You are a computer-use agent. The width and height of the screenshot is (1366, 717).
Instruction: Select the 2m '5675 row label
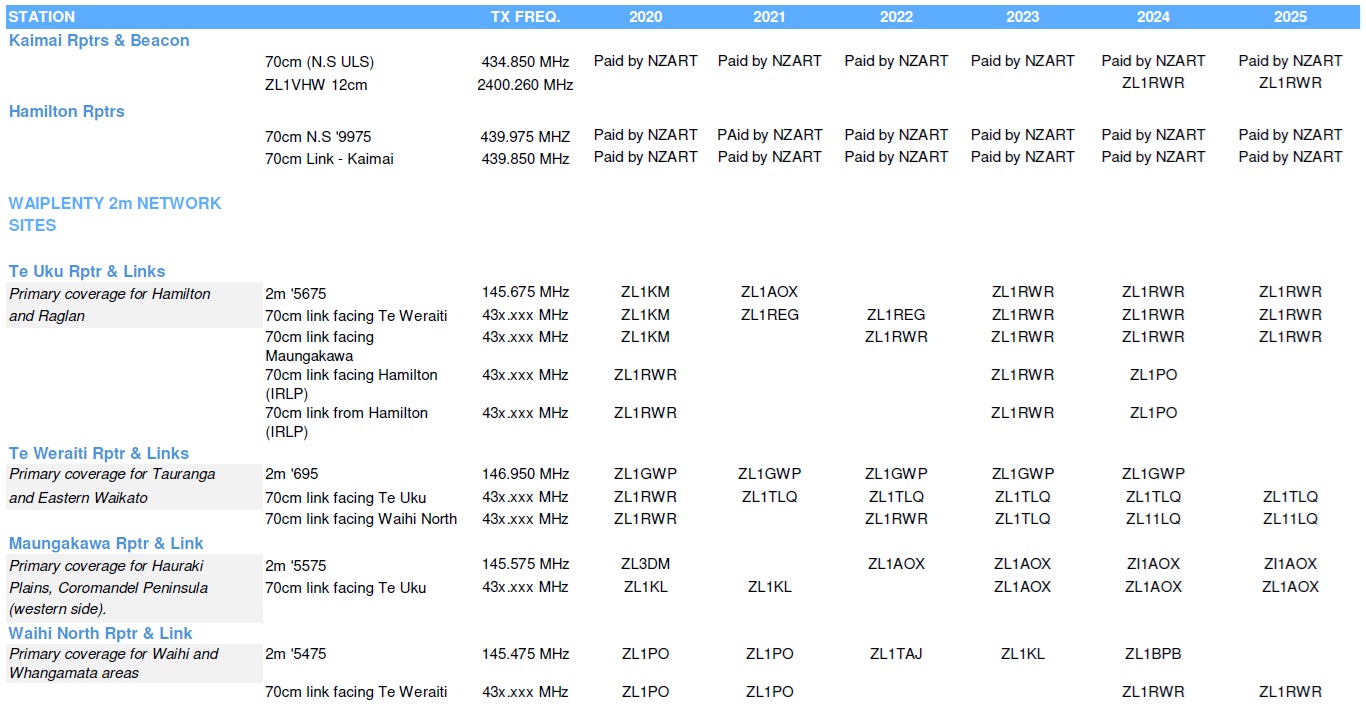point(296,294)
